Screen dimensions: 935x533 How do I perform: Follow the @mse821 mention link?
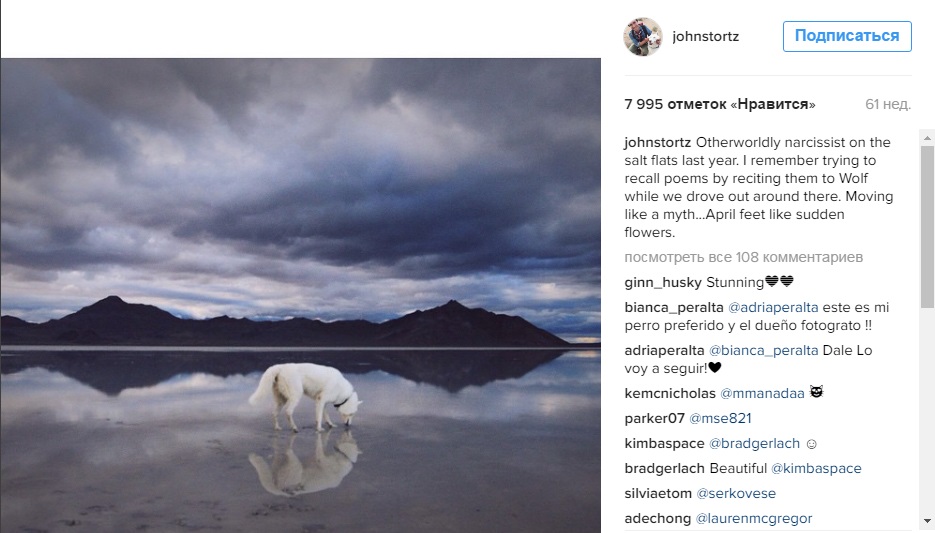pyautogui.click(x=720, y=419)
